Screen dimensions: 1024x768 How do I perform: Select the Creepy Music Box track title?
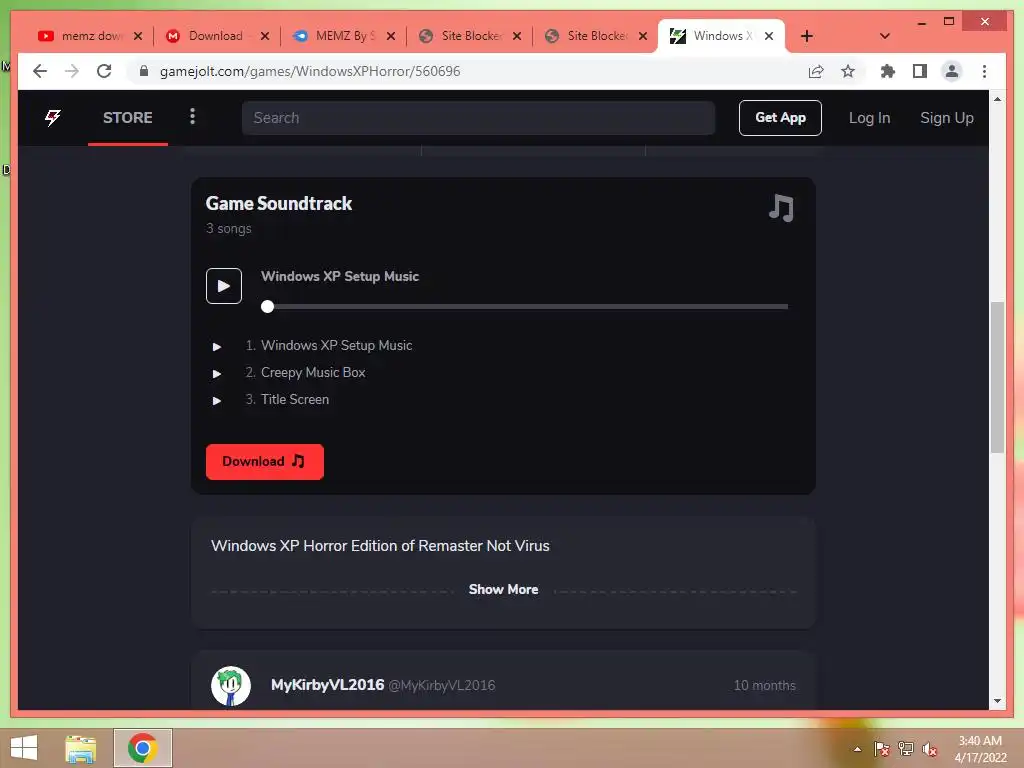[313, 372]
